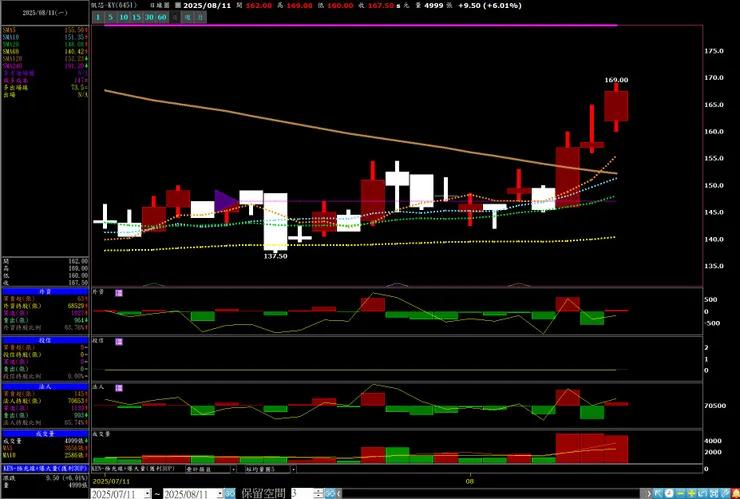Click the purple indicator icon in 投信 panel
740x499 pixels.
point(119,341)
